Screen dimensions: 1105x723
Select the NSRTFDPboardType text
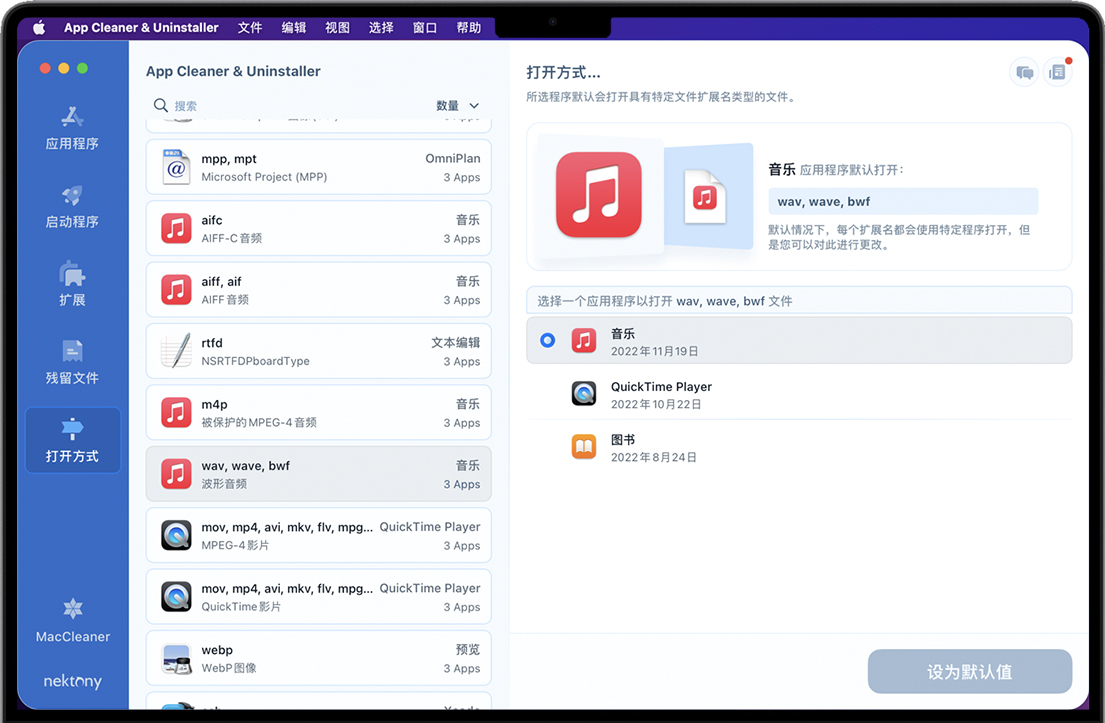coord(255,361)
